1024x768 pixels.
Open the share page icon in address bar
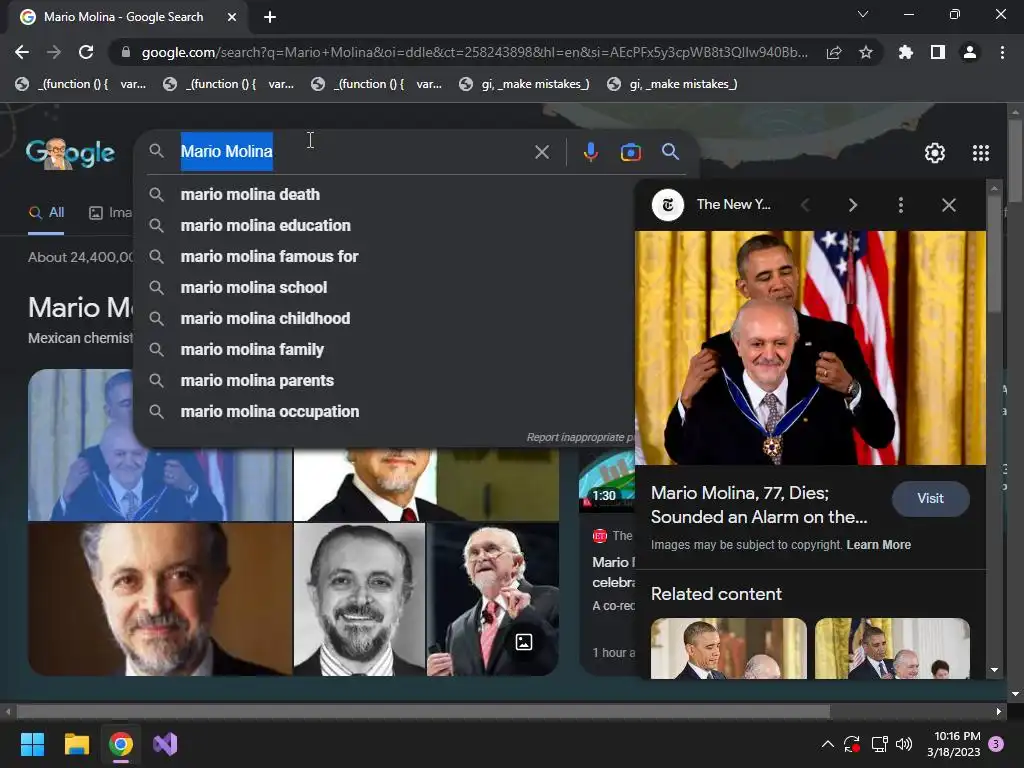pyautogui.click(x=834, y=52)
